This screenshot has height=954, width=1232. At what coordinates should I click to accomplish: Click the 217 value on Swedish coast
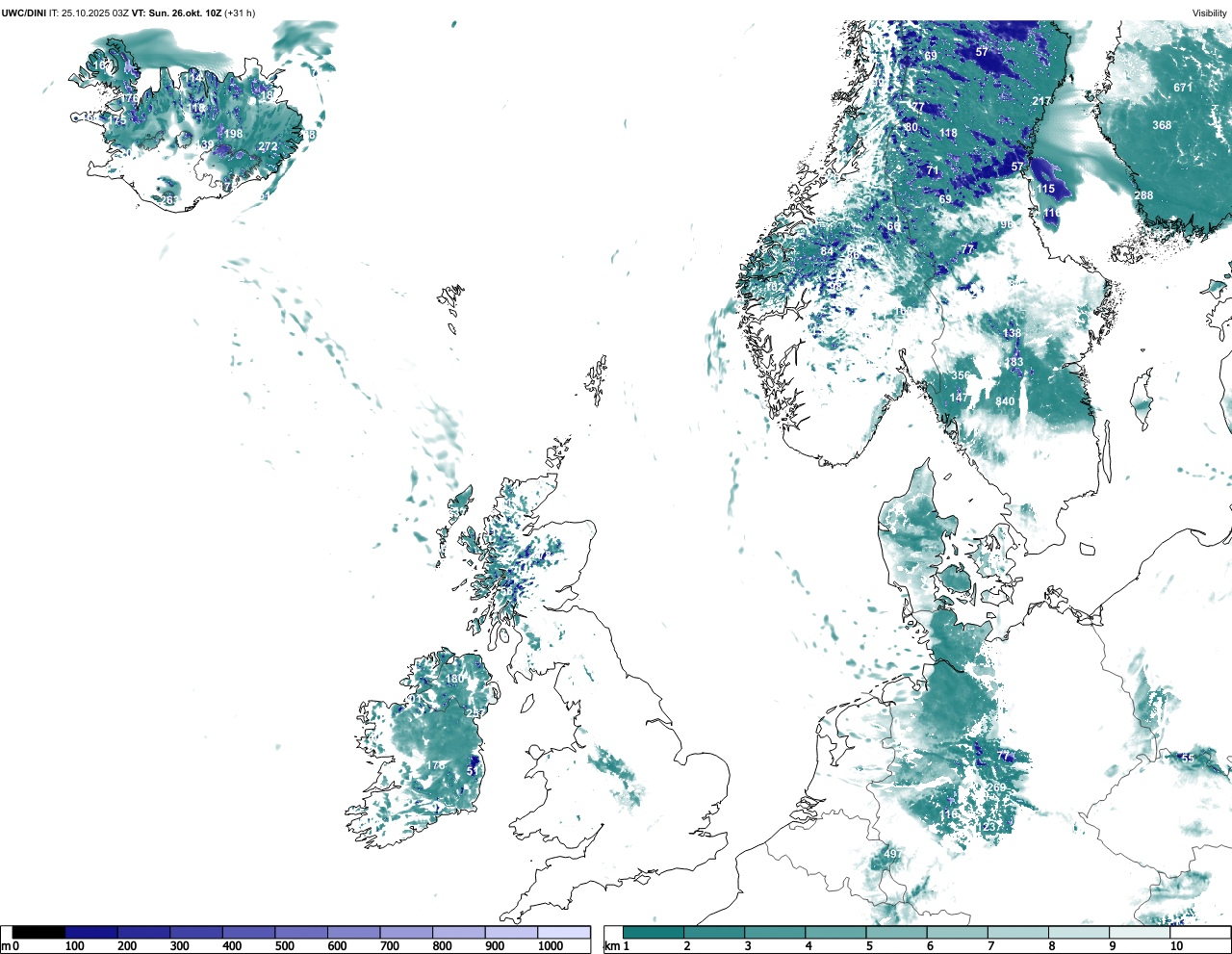pyautogui.click(x=1041, y=101)
